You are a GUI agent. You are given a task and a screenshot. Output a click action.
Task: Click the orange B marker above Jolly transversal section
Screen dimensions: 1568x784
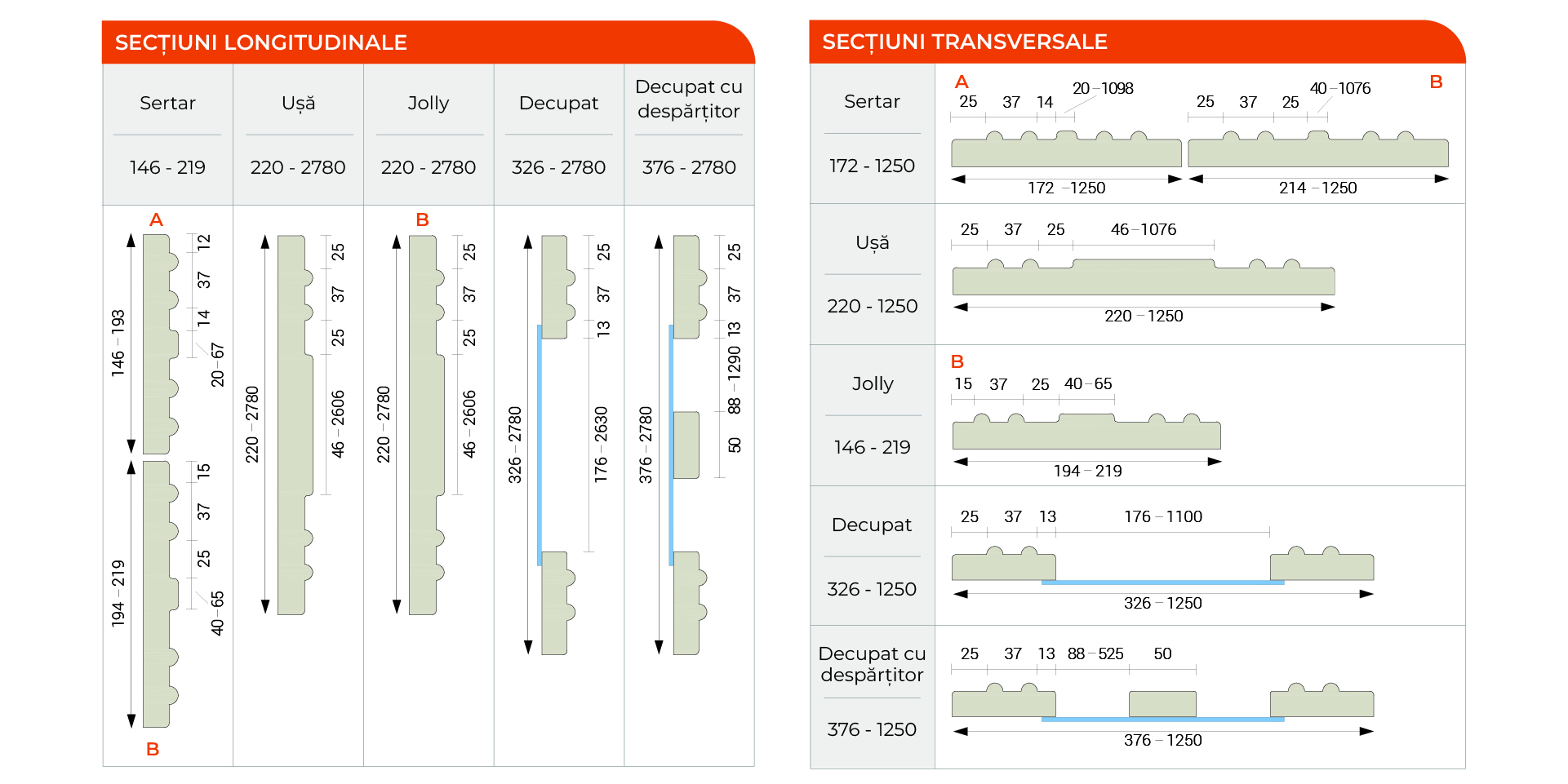coord(957,361)
